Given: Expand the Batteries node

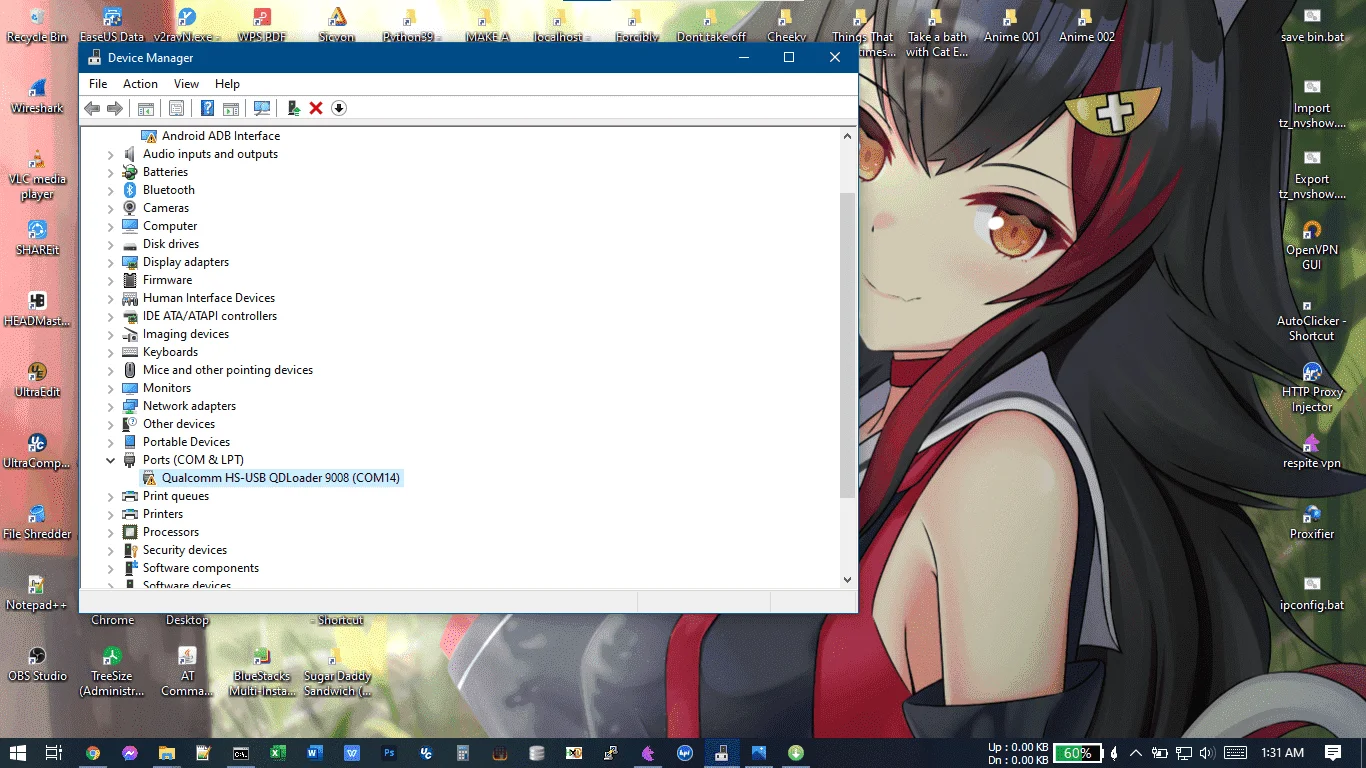Looking at the screenshot, I should (x=111, y=173).
